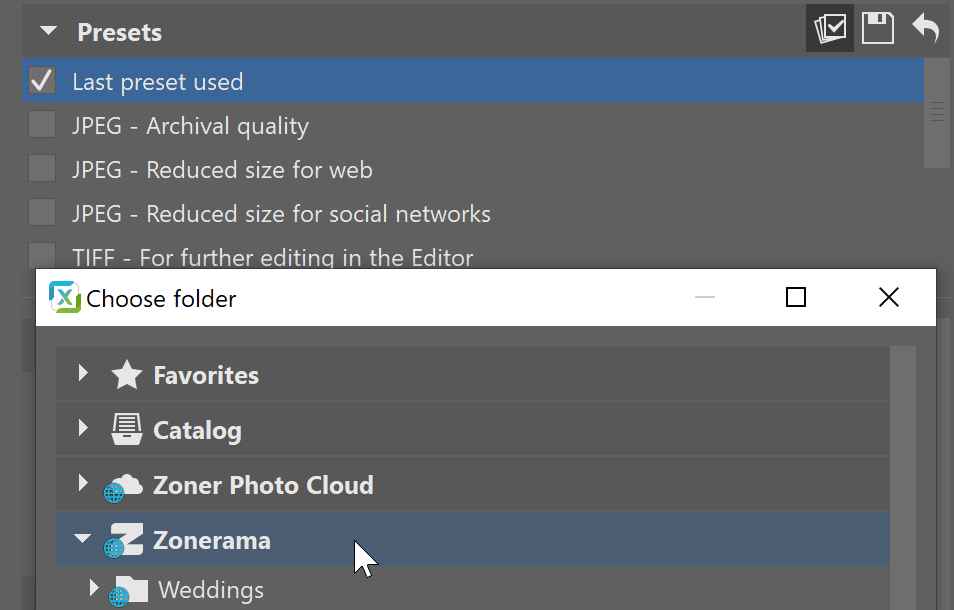
Task: Collapse the Zonerama tree node
Action: [82, 538]
